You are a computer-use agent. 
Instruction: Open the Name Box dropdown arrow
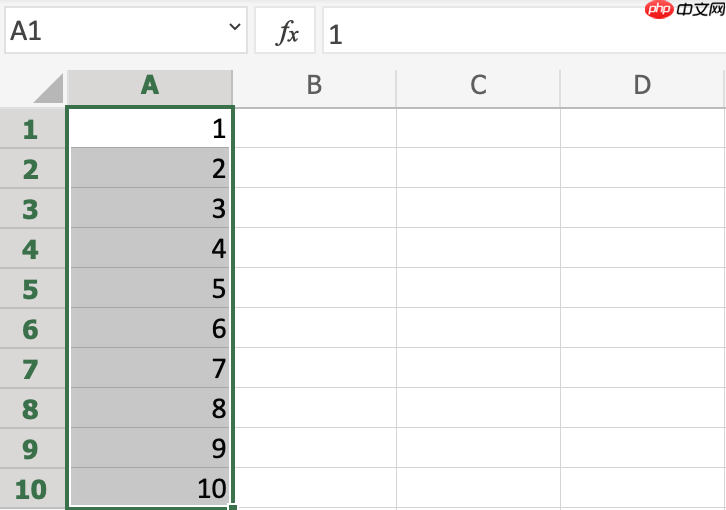tap(235, 27)
